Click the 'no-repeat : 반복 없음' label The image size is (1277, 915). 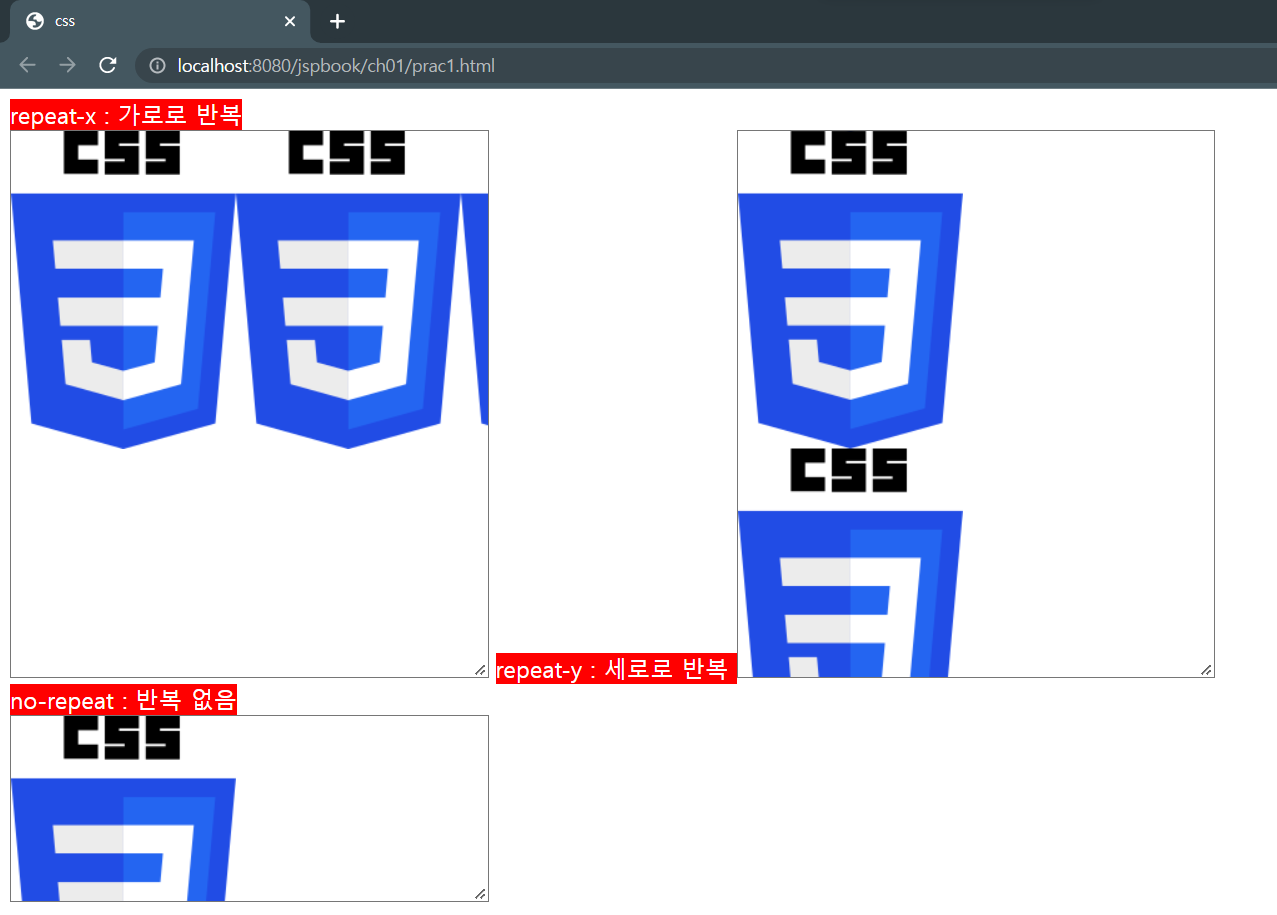[123, 700]
